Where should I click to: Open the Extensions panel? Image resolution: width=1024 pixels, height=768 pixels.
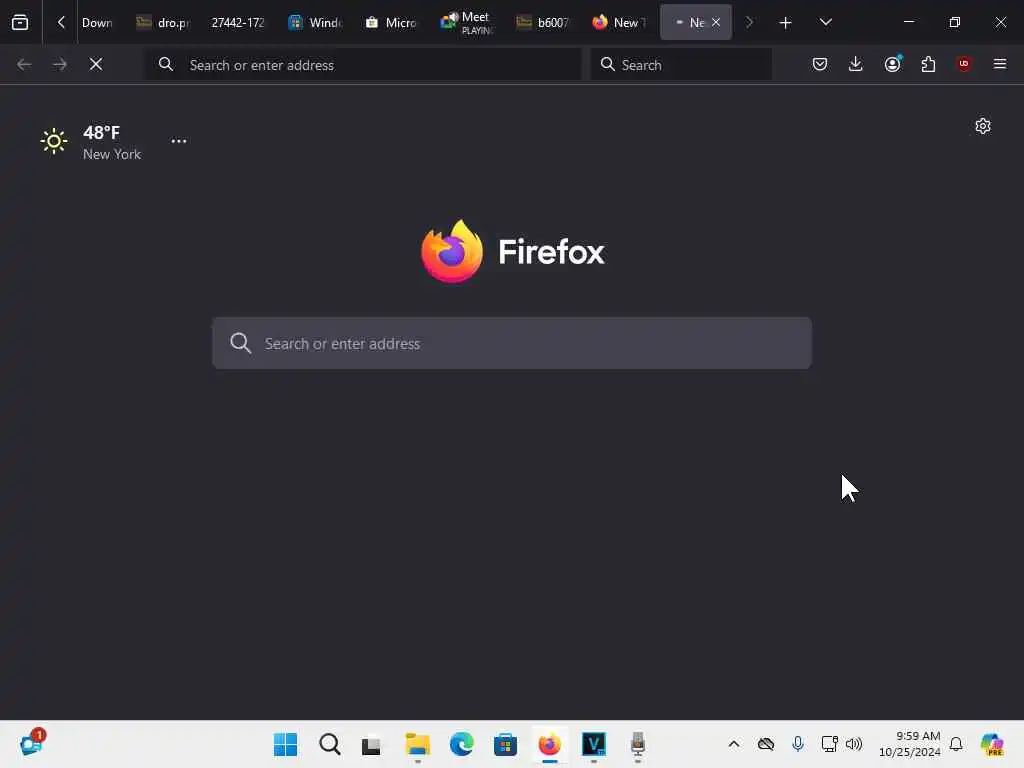928,64
